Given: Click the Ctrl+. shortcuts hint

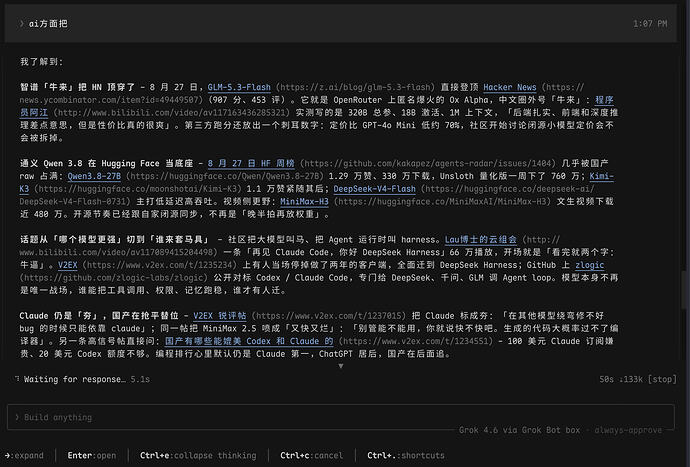Looking at the screenshot, I should [x=406, y=455].
